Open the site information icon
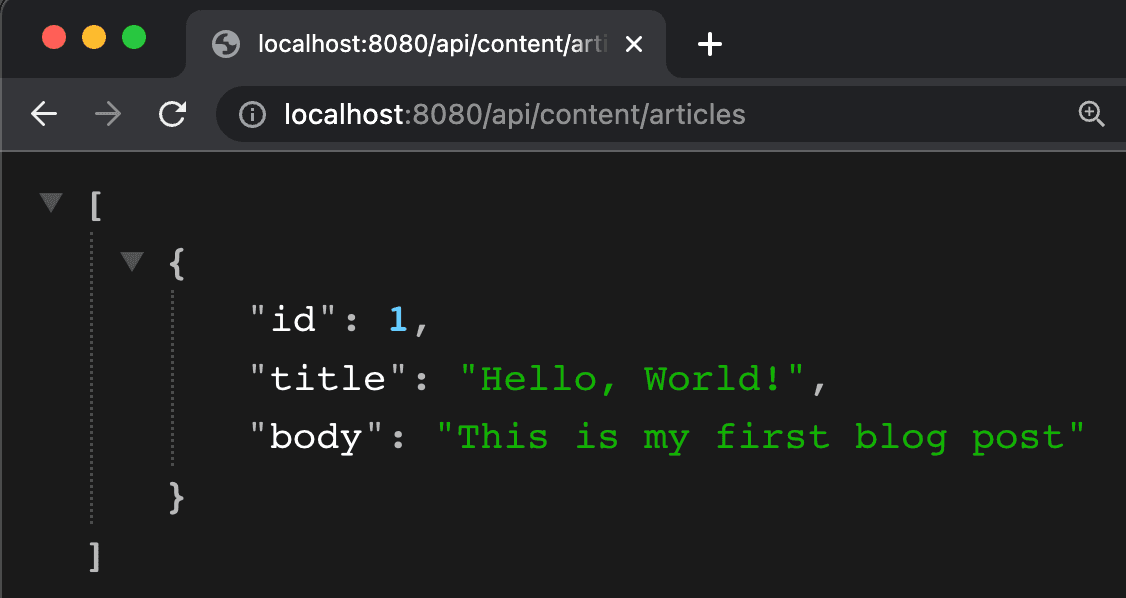Image resolution: width=1126 pixels, height=598 pixels. [252, 115]
